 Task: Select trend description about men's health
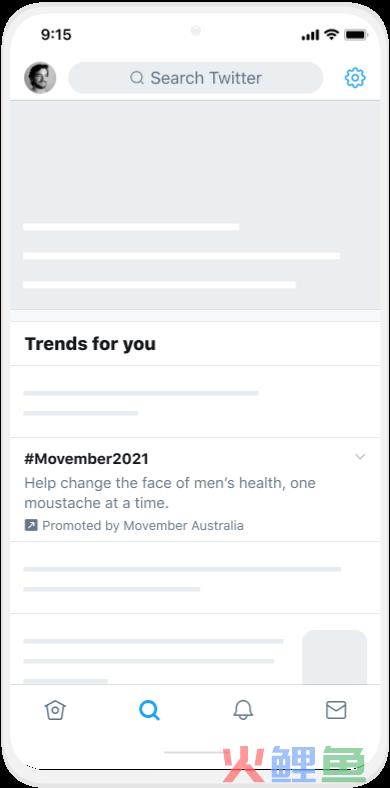(x=170, y=492)
